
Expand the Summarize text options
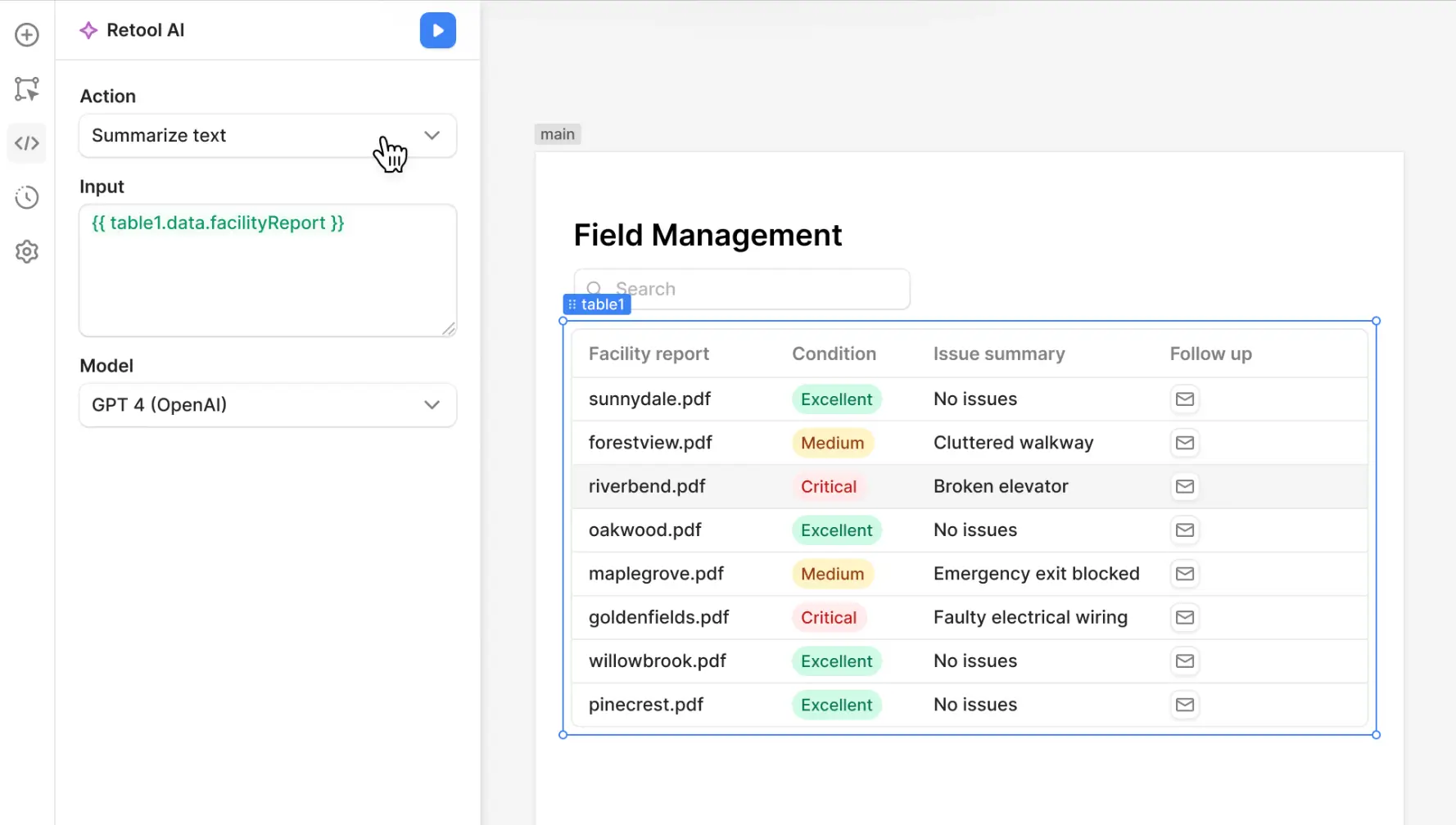coord(432,136)
